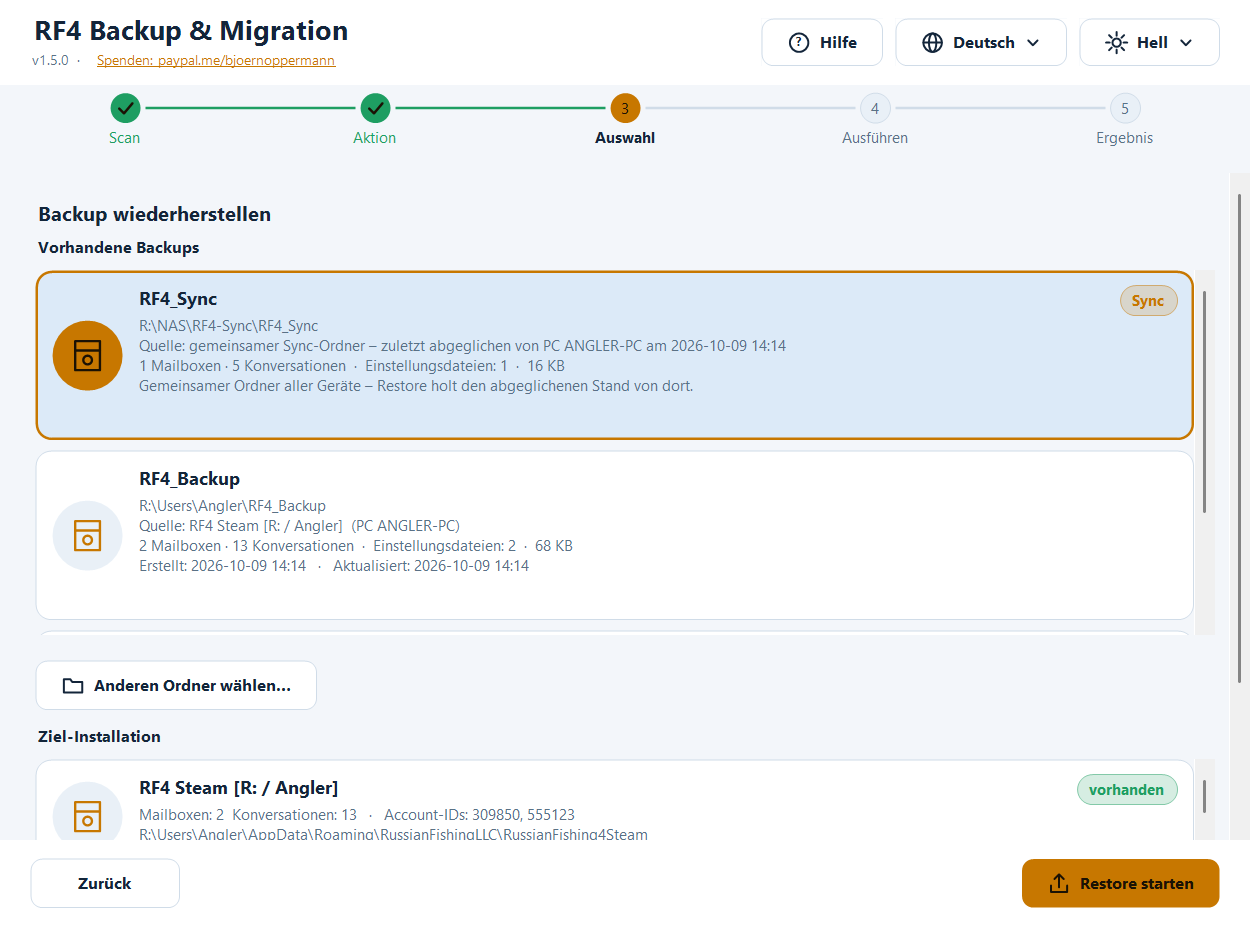Click the RF4_Sync archive box icon
The width and height of the screenshot is (1250, 925).
88,355
